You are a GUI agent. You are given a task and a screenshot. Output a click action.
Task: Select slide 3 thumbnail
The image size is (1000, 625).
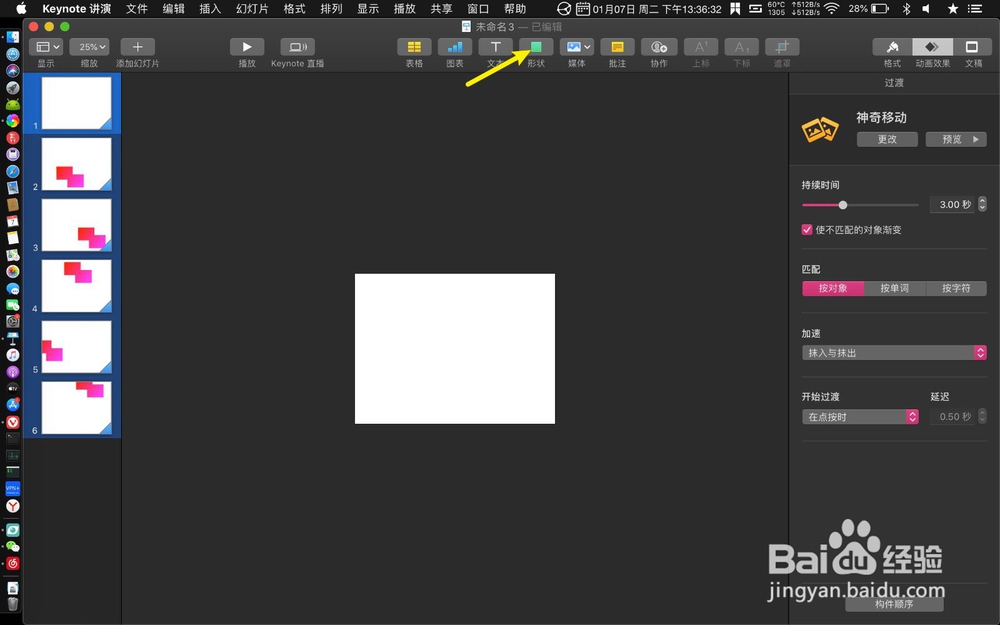(x=77, y=225)
